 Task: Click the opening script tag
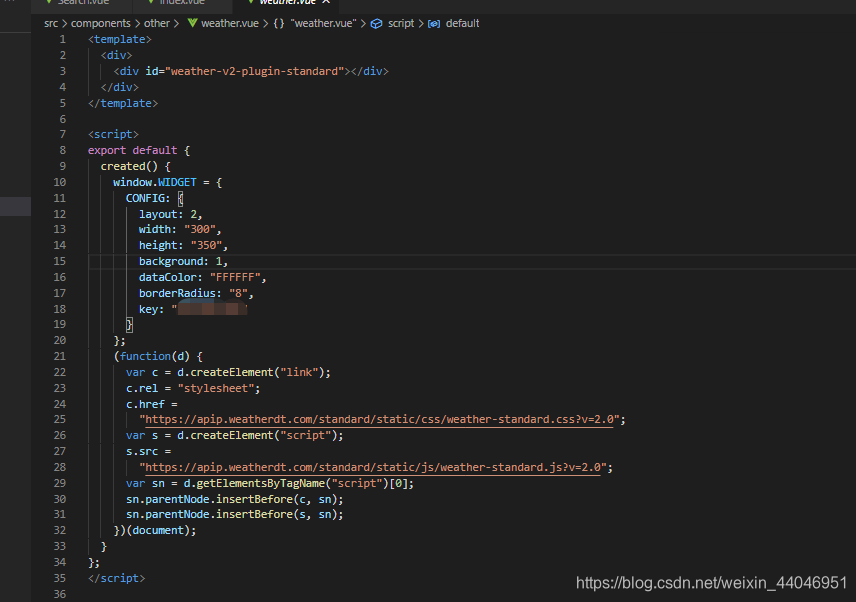[x=113, y=134]
